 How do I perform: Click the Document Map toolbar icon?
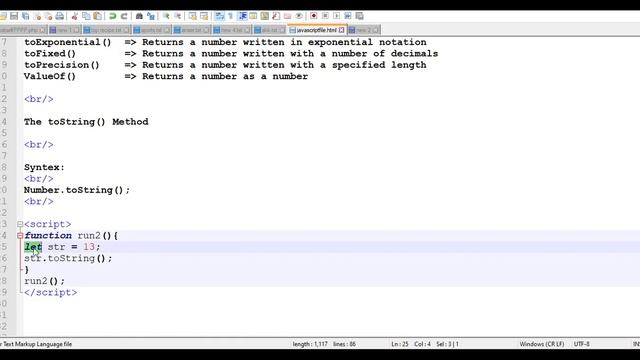point(264,16)
